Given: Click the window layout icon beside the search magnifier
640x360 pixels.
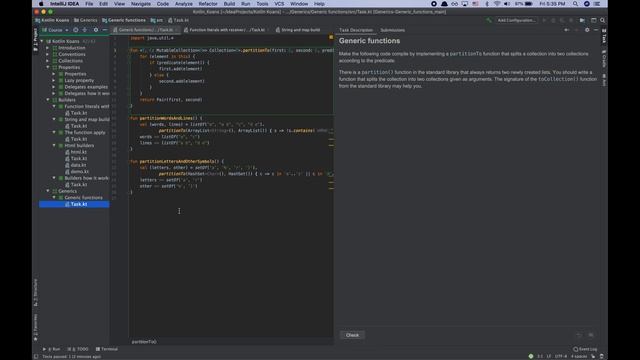Looking at the screenshot, I should coord(593,20).
